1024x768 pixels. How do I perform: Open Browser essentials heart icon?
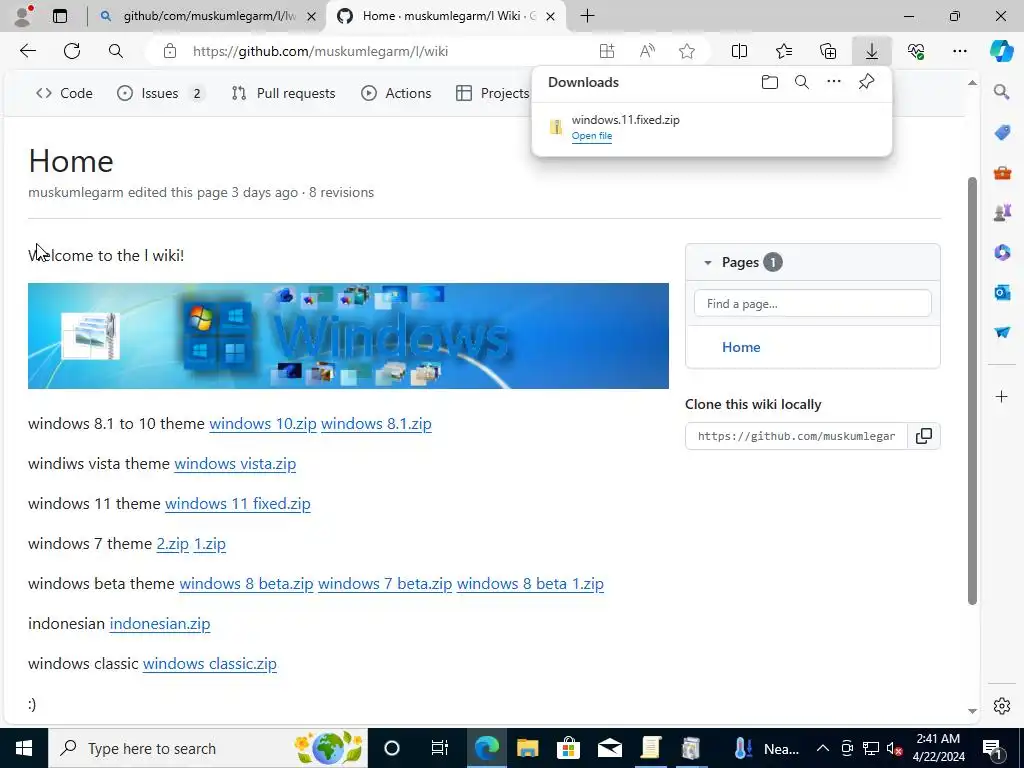pos(916,51)
